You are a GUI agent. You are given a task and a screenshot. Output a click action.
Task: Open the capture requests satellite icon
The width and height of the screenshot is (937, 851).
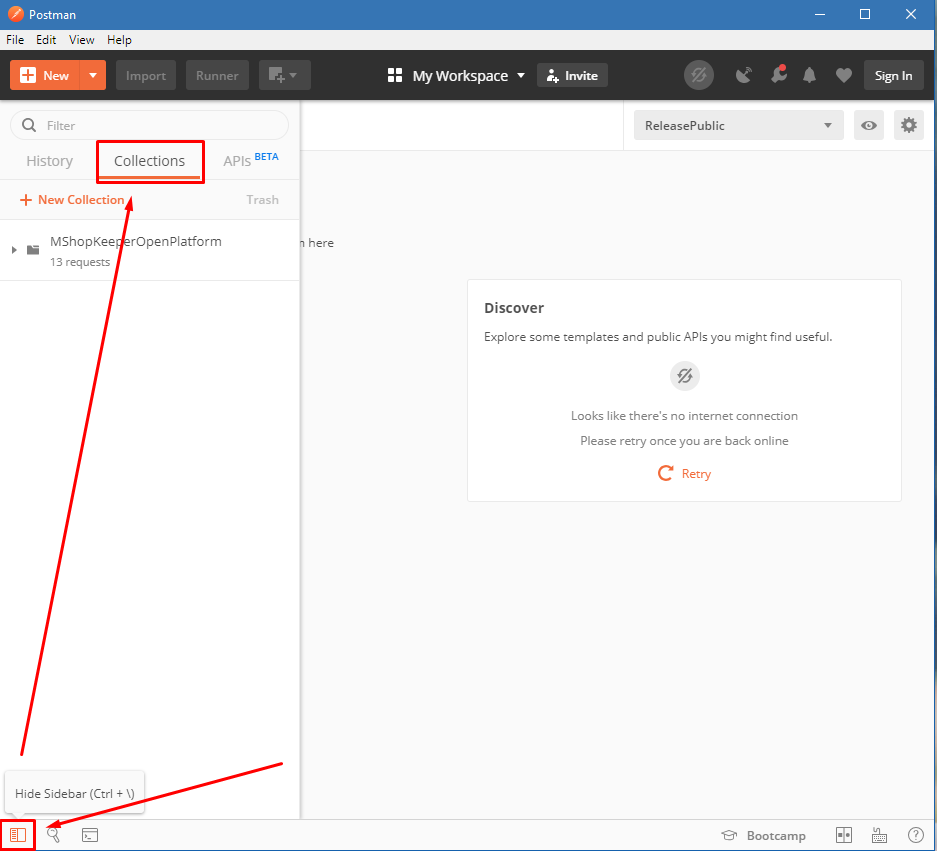click(743, 75)
